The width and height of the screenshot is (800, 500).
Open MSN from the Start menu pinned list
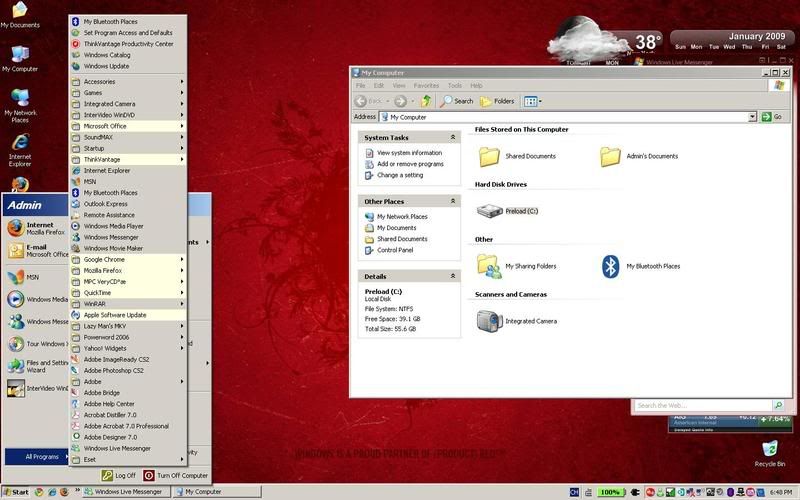pos(36,277)
